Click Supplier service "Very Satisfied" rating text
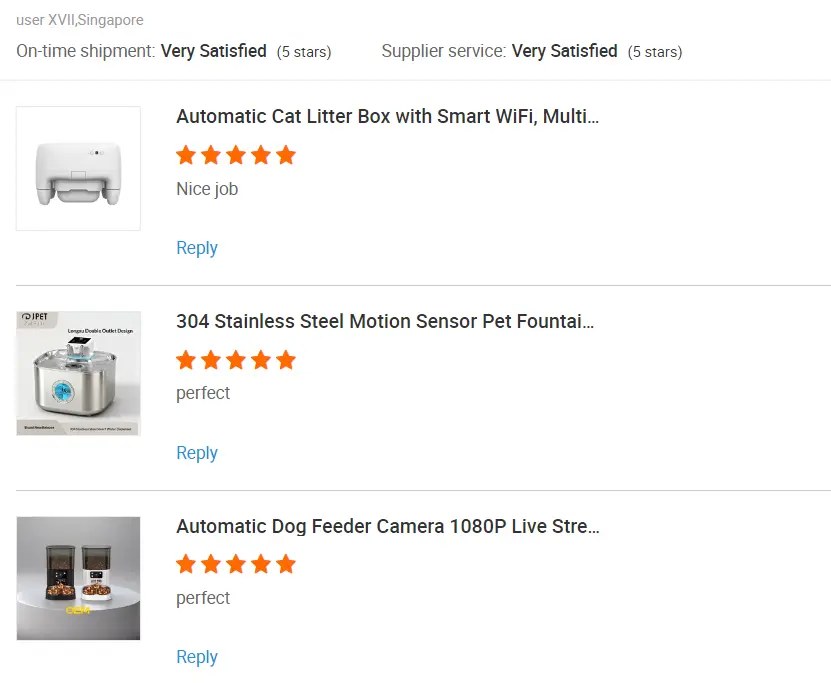The width and height of the screenshot is (831, 683). coord(564,51)
